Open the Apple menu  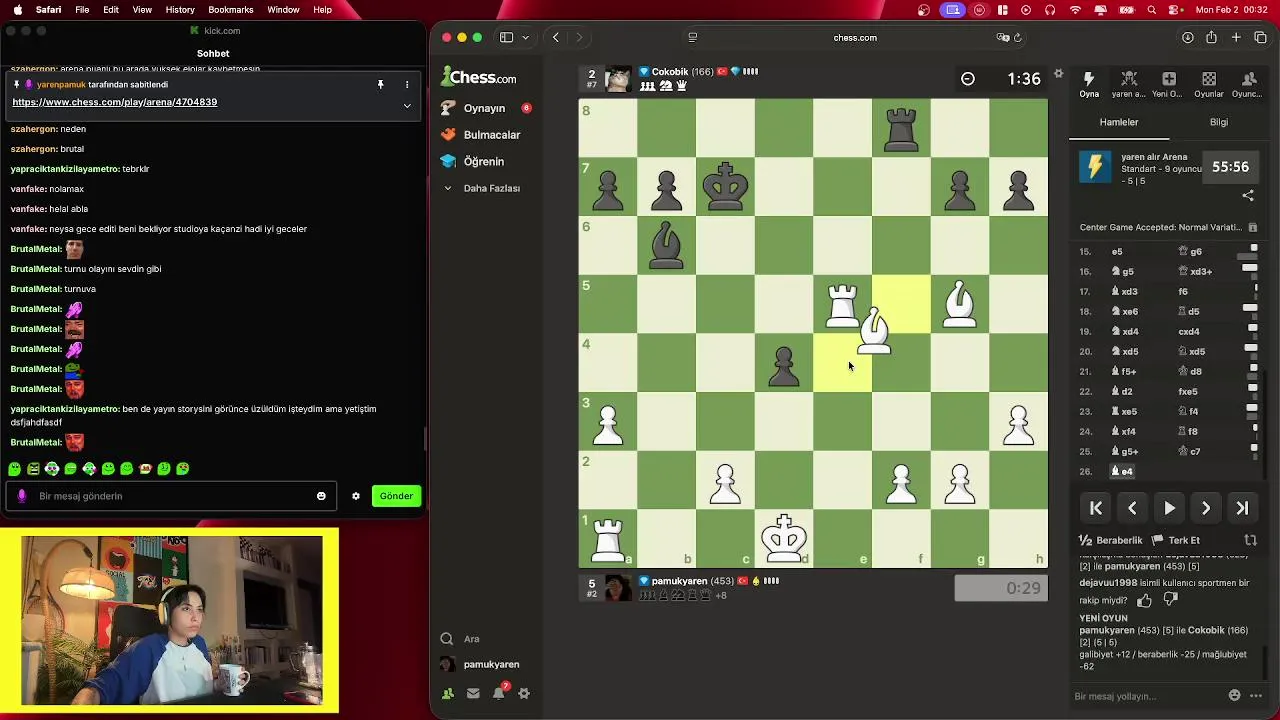(17, 9)
